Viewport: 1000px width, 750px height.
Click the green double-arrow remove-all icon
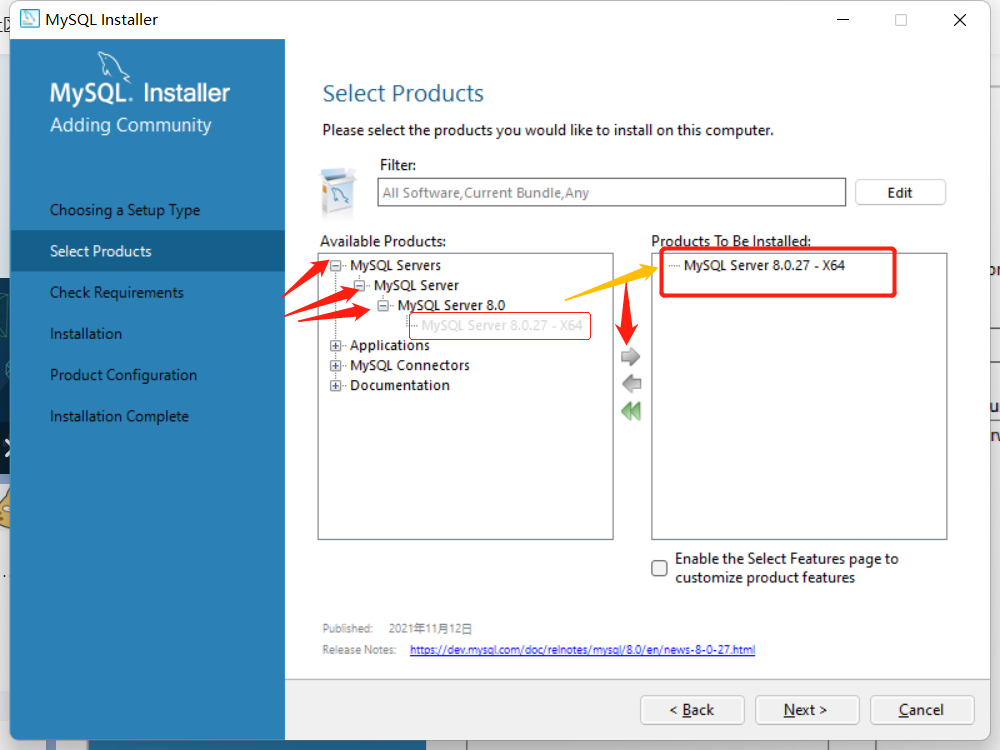[631, 411]
